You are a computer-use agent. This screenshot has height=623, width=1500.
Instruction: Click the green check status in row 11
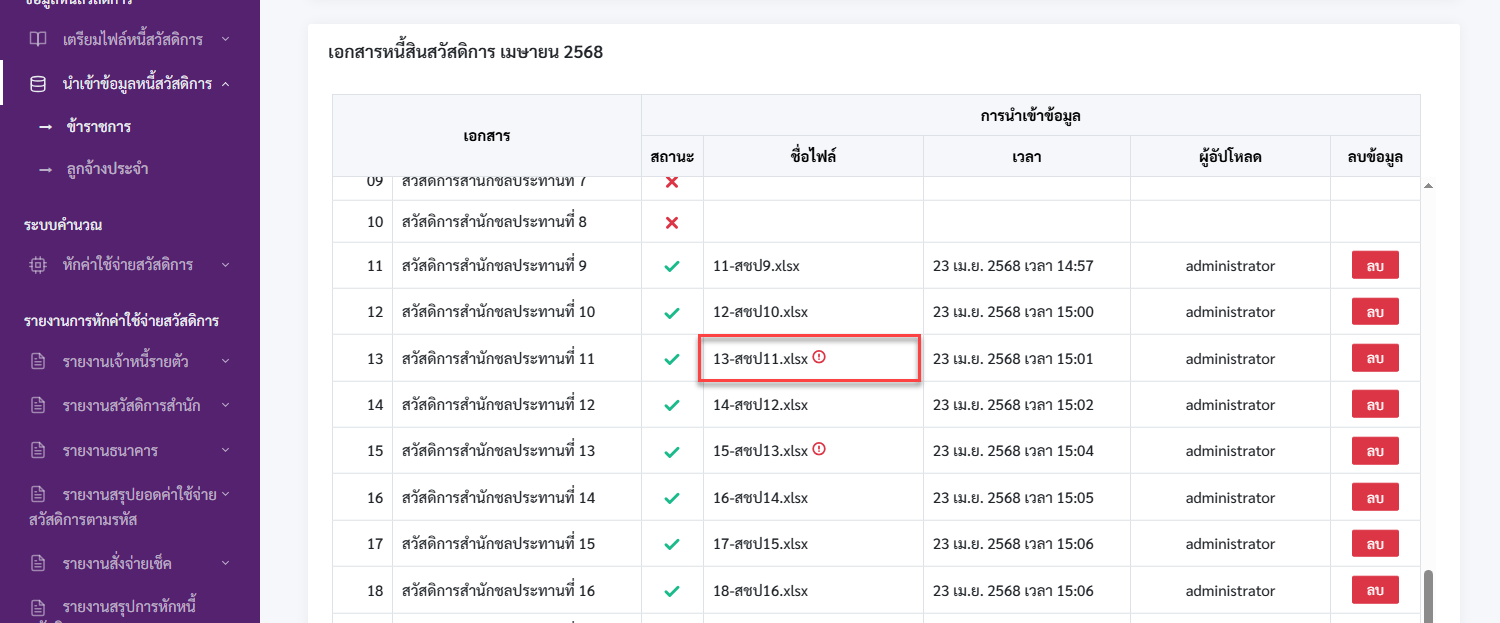pyautogui.click(x=672, y=267)
